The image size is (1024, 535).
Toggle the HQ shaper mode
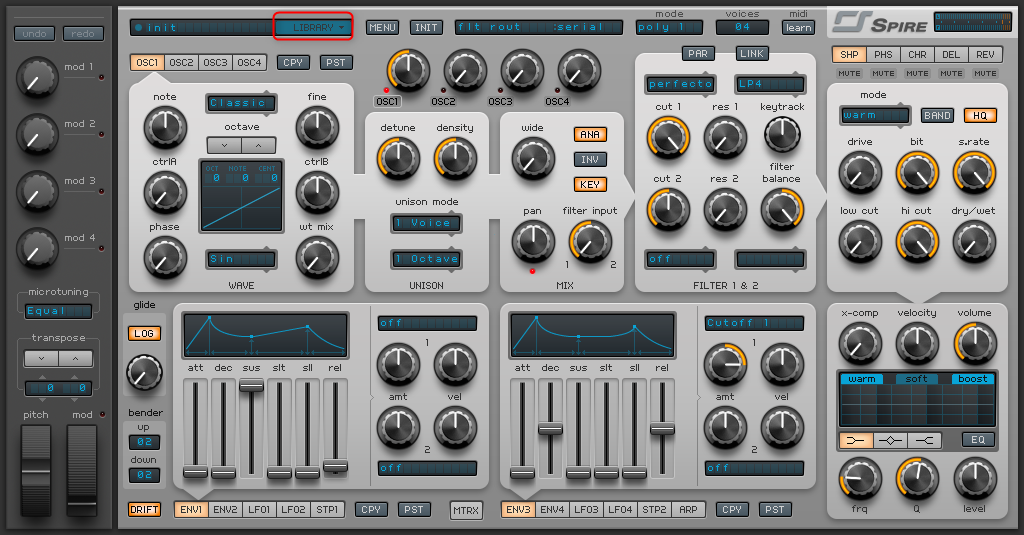979,115
